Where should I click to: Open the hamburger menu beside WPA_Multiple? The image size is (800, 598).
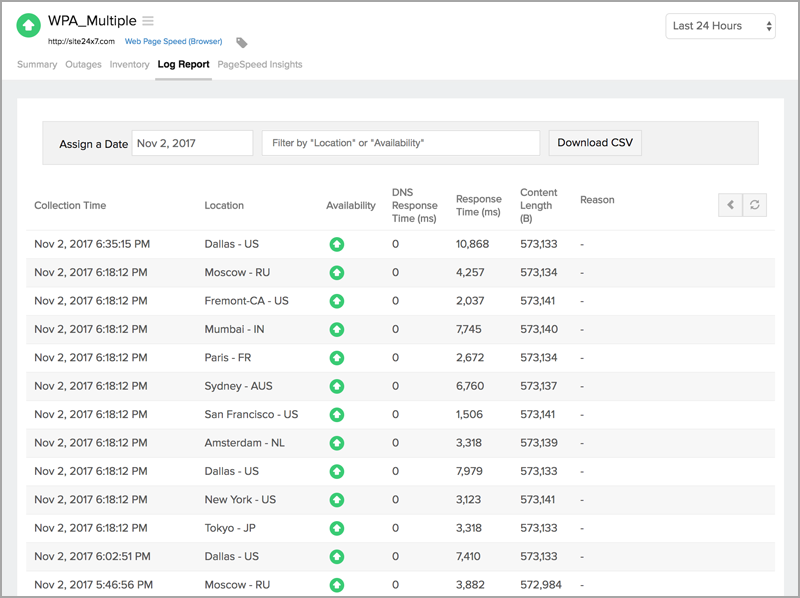tap(148, 21)
